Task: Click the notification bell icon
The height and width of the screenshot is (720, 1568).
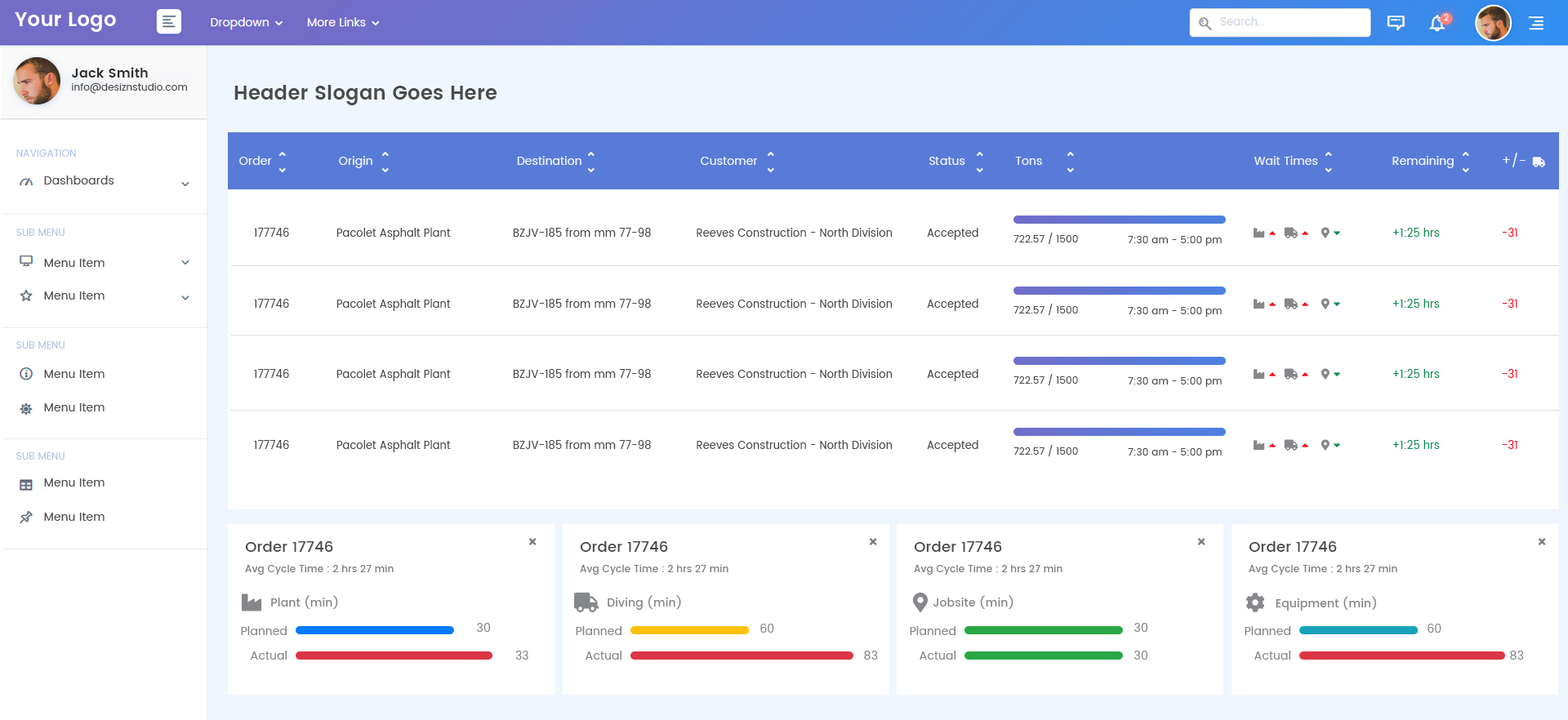Action: [x=1437, y=23]
